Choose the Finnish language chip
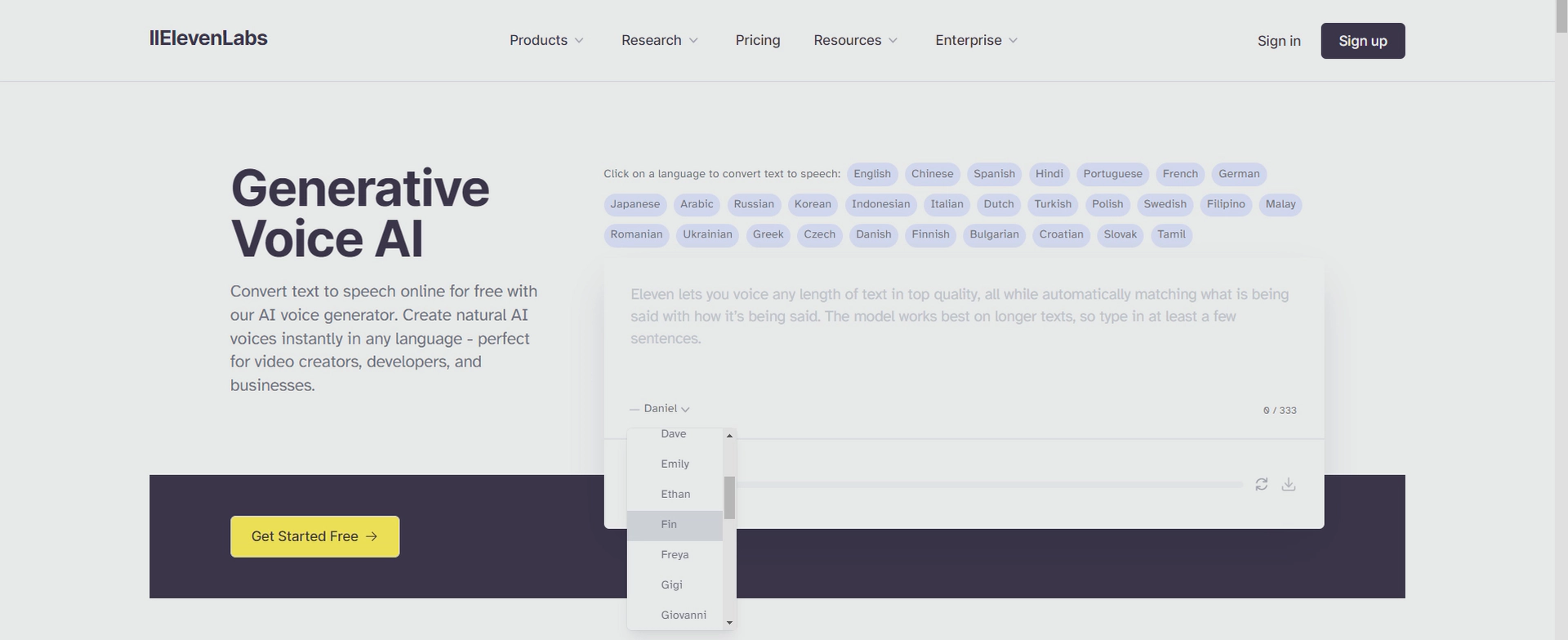This screenshot has height=640, width=1568. click(930, 234)
